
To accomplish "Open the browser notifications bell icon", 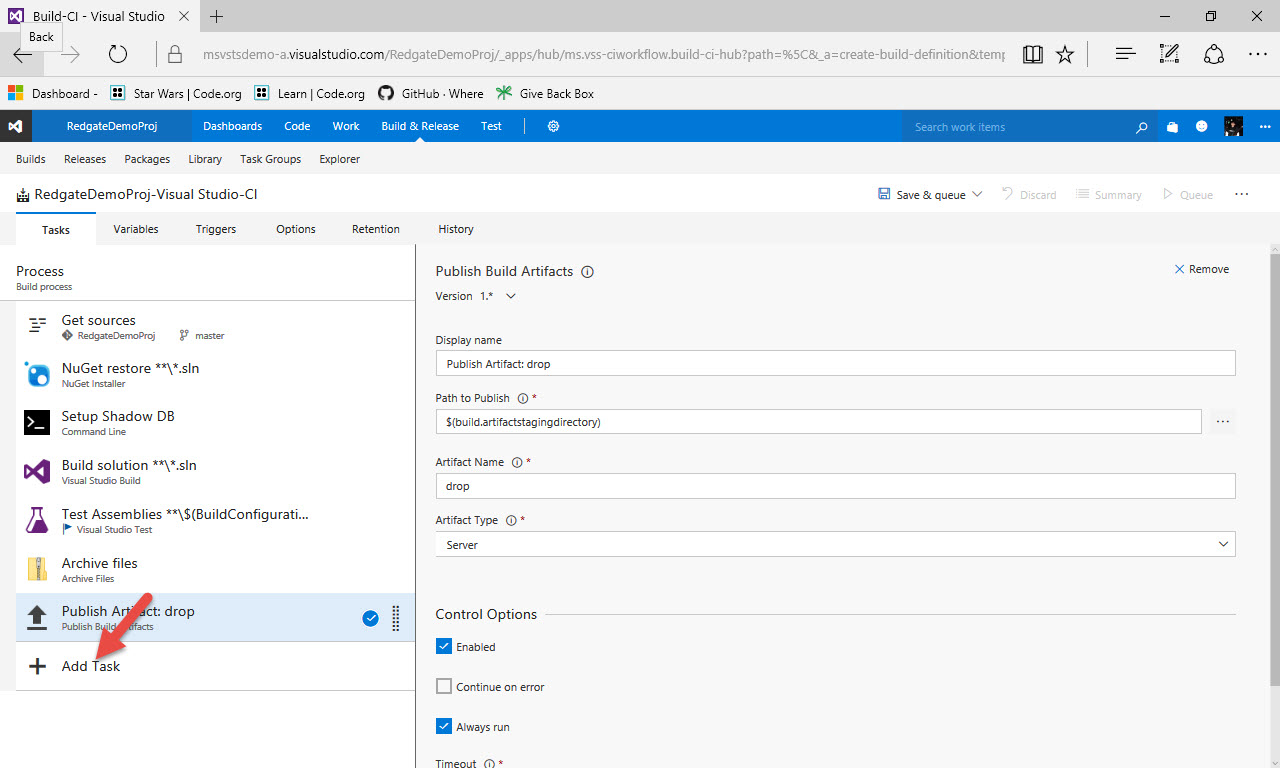I will [x=1213, y=55].
